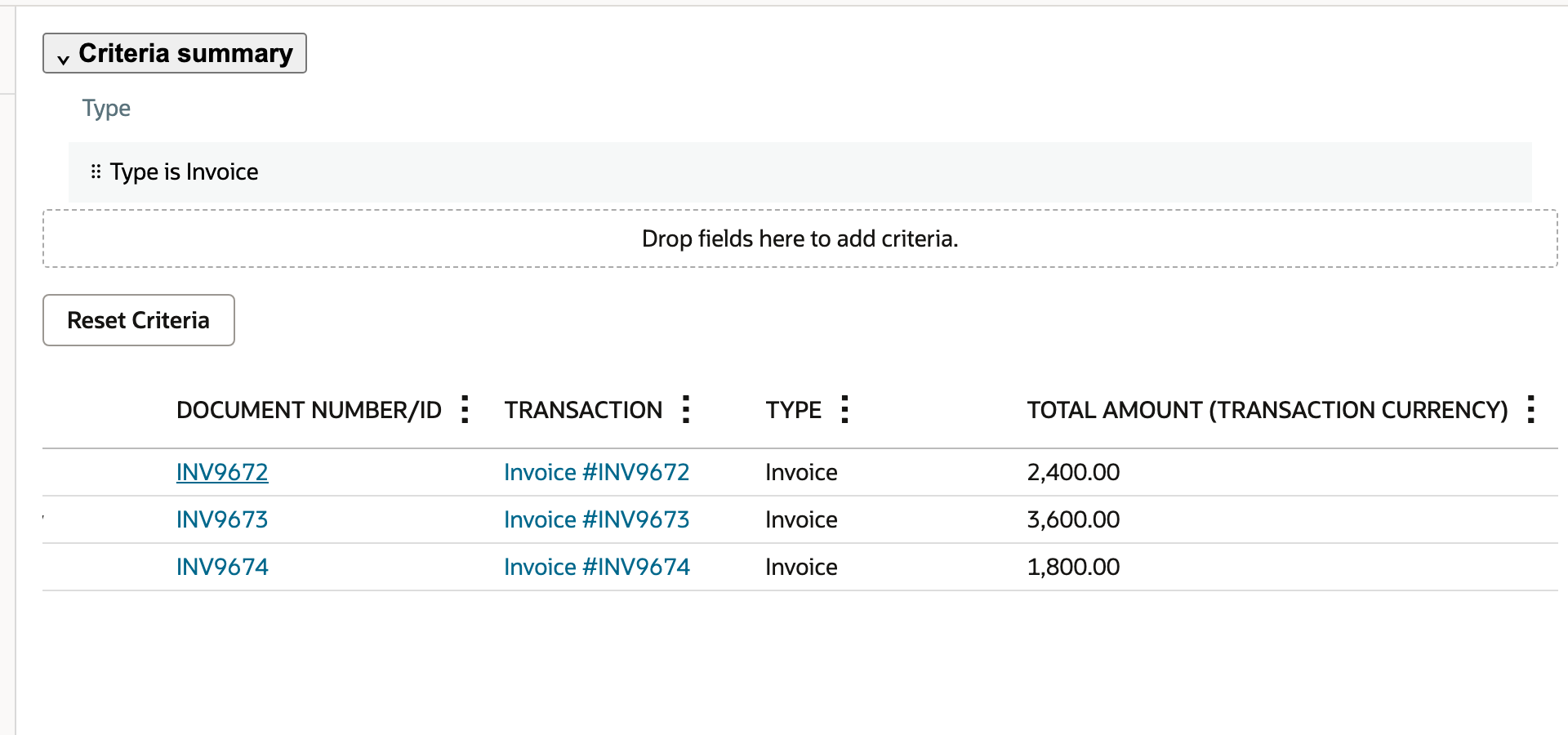Select the 2,400.00 amount cell

[x=1074, y=472]
